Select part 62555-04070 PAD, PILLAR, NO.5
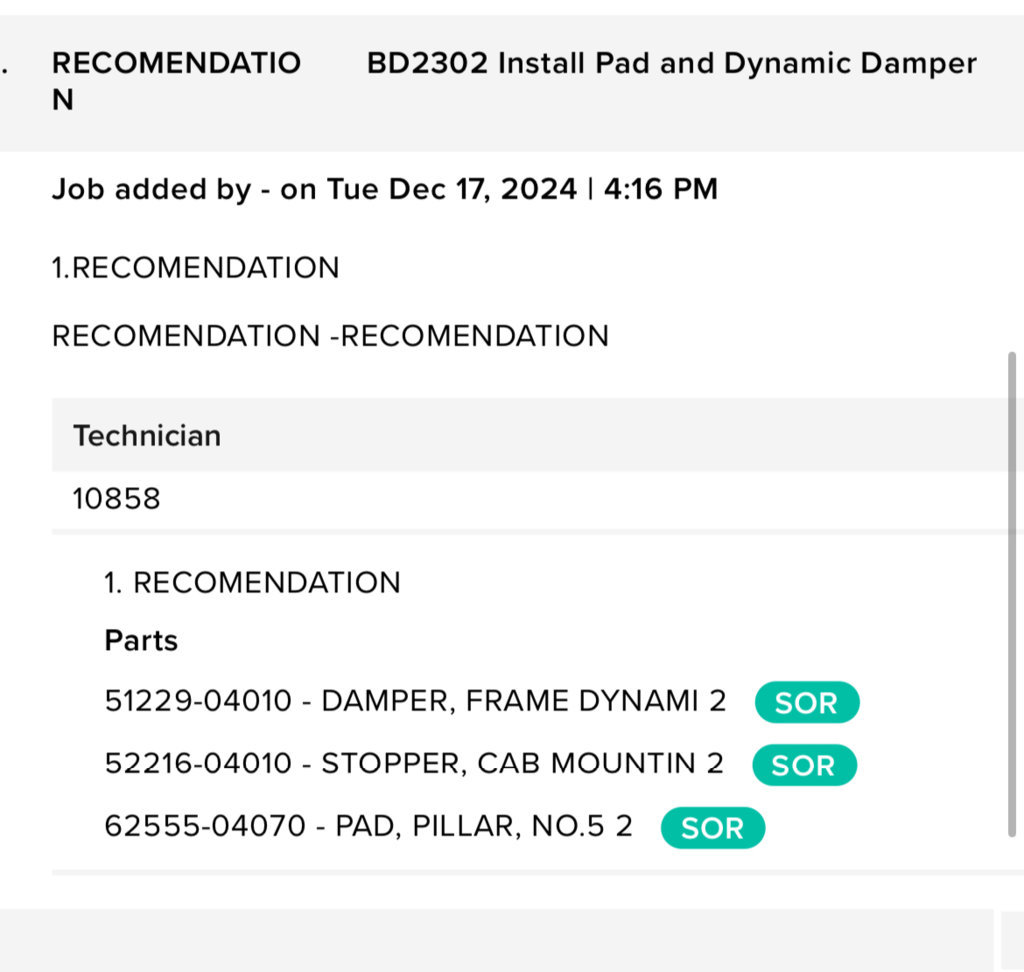 pos(368,826)
